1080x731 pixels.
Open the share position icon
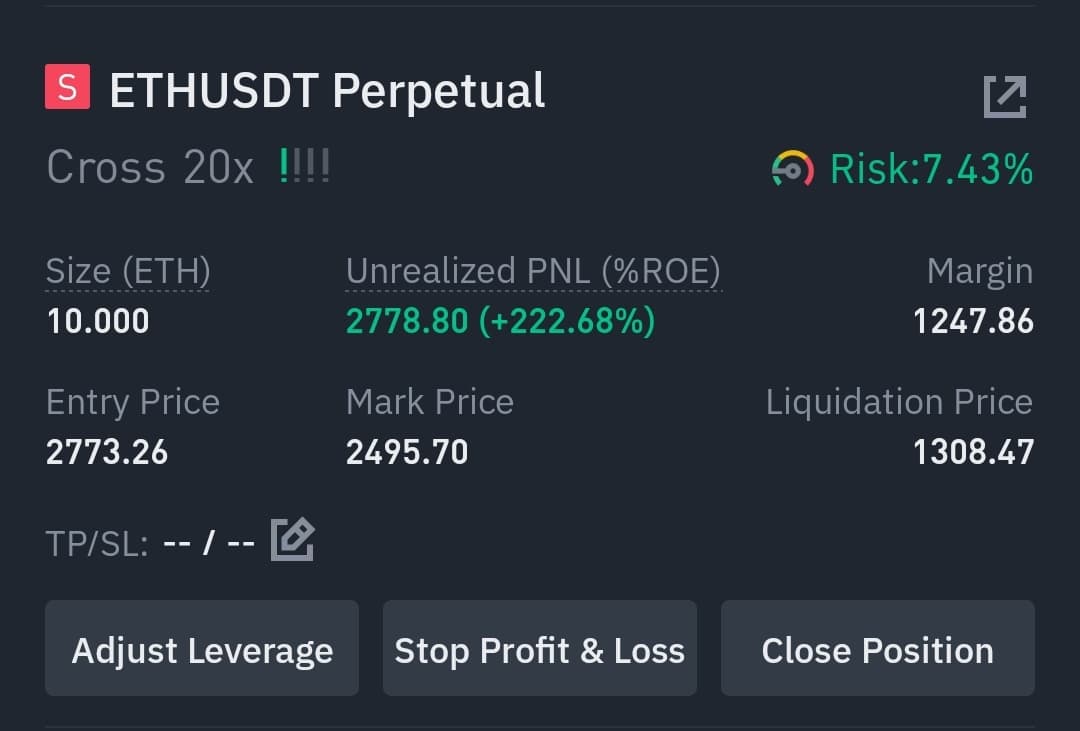1005,96
